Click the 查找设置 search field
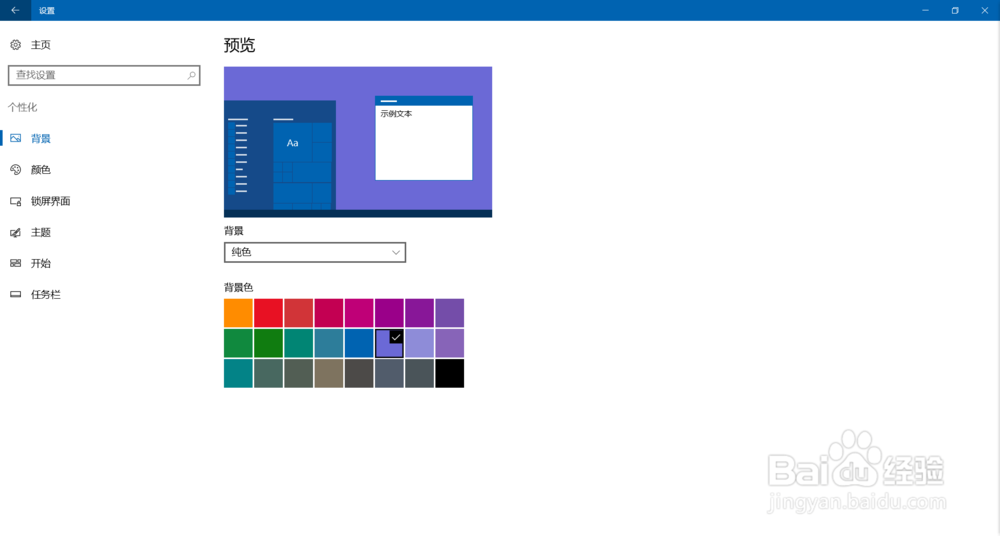1000x536 pixels. coord(104,75)
